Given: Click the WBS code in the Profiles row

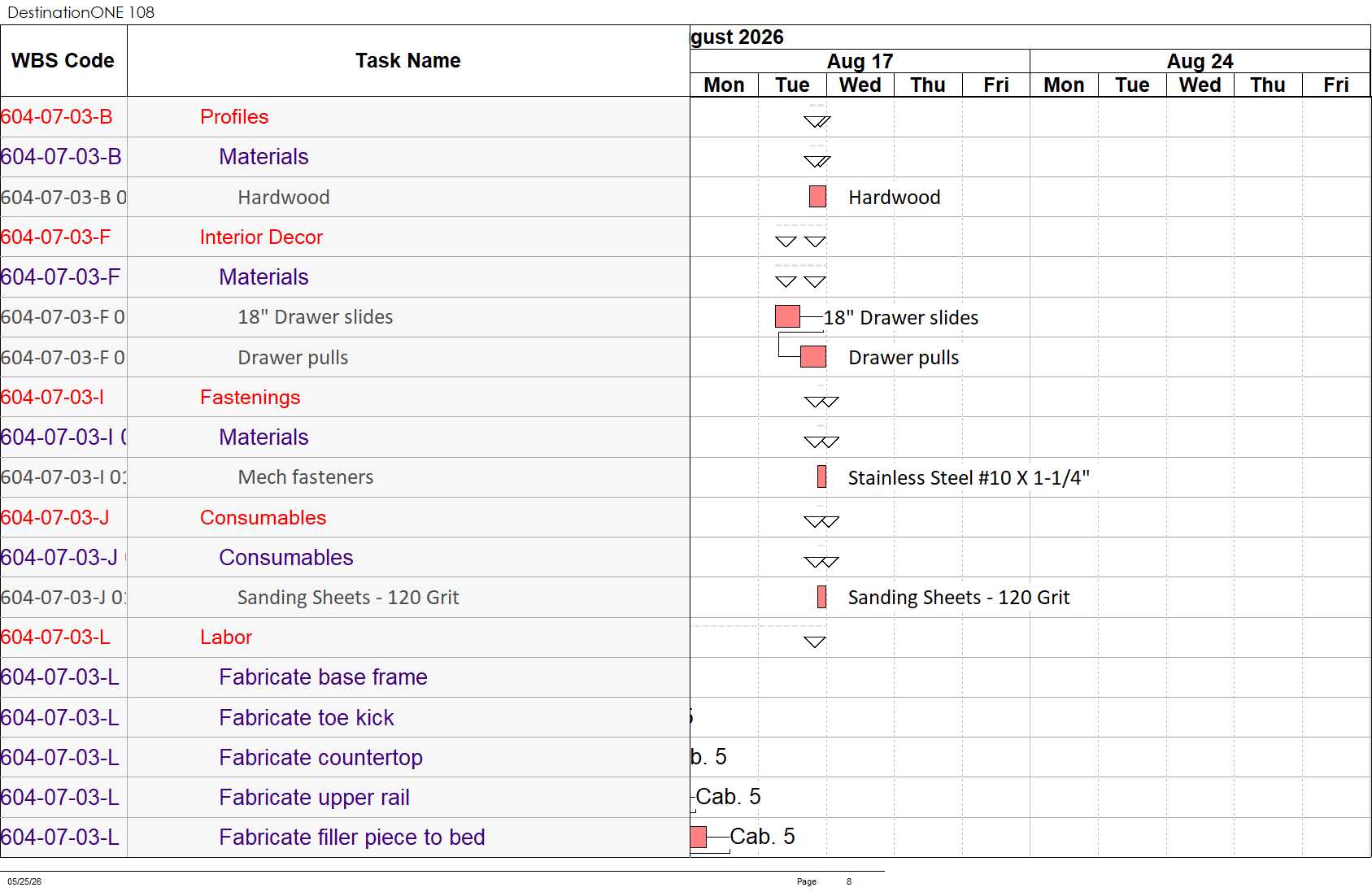Looking at the screenshot, I should (x=57, y=117).
